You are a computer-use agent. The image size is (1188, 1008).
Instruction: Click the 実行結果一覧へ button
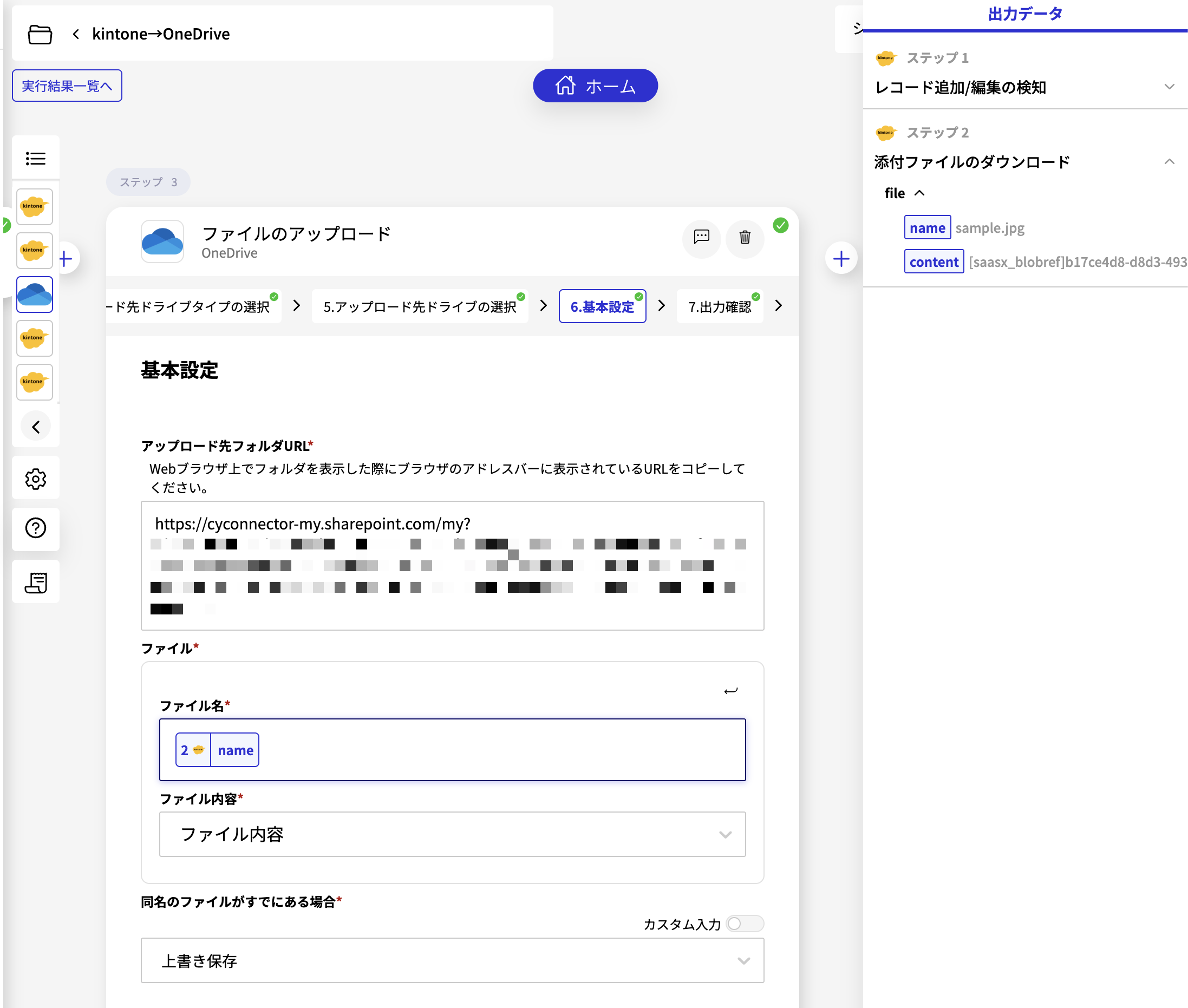[x=67, y=85]
